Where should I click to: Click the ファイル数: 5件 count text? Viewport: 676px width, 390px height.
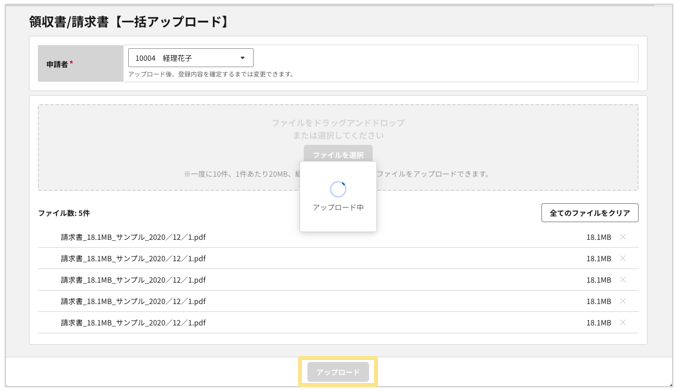(64, 213)
